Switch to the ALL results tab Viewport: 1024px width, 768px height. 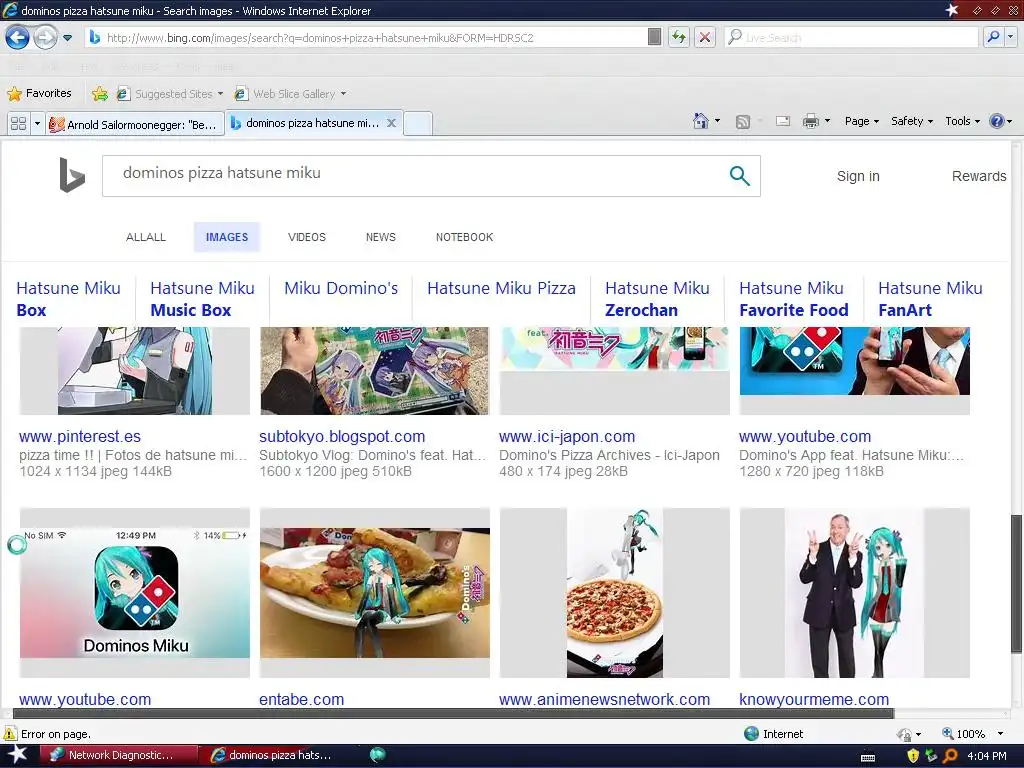click(146, 237)
